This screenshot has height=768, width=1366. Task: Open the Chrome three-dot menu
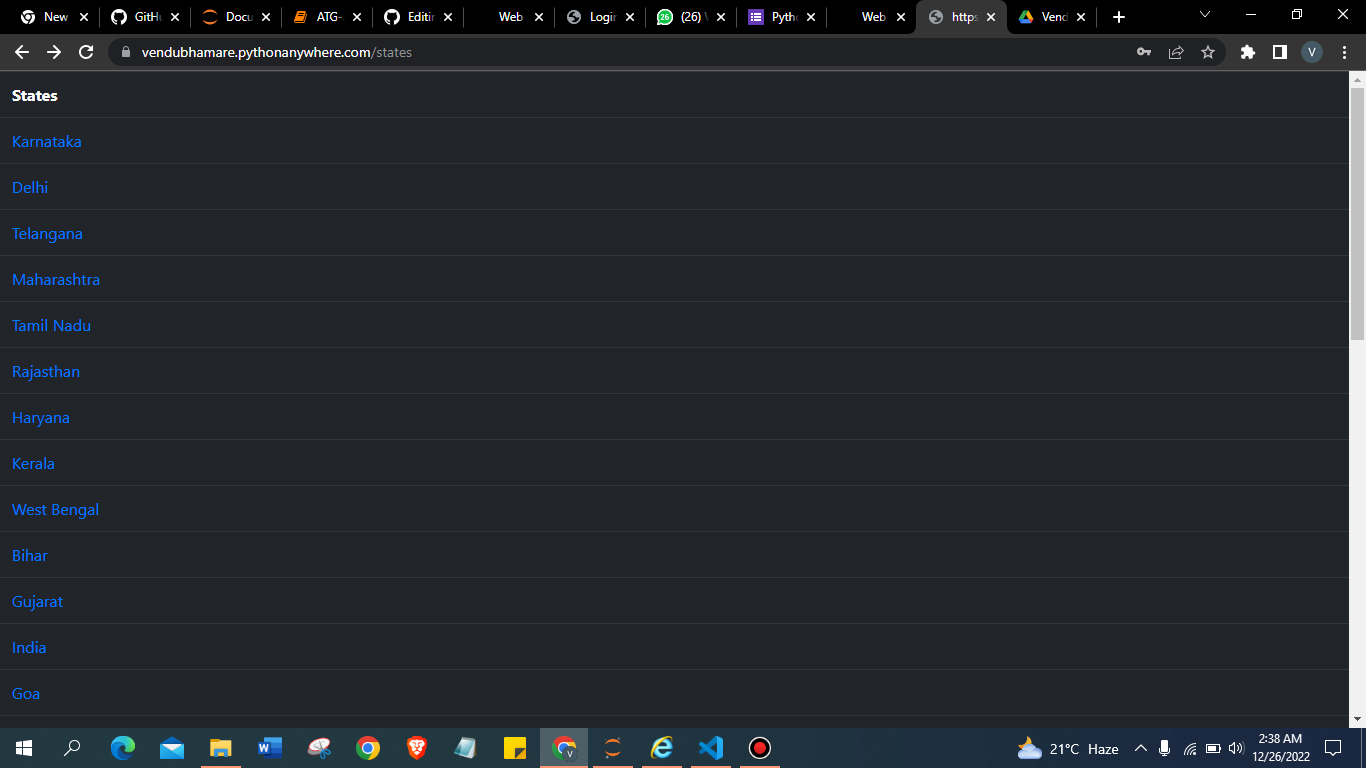(1344, 51)
